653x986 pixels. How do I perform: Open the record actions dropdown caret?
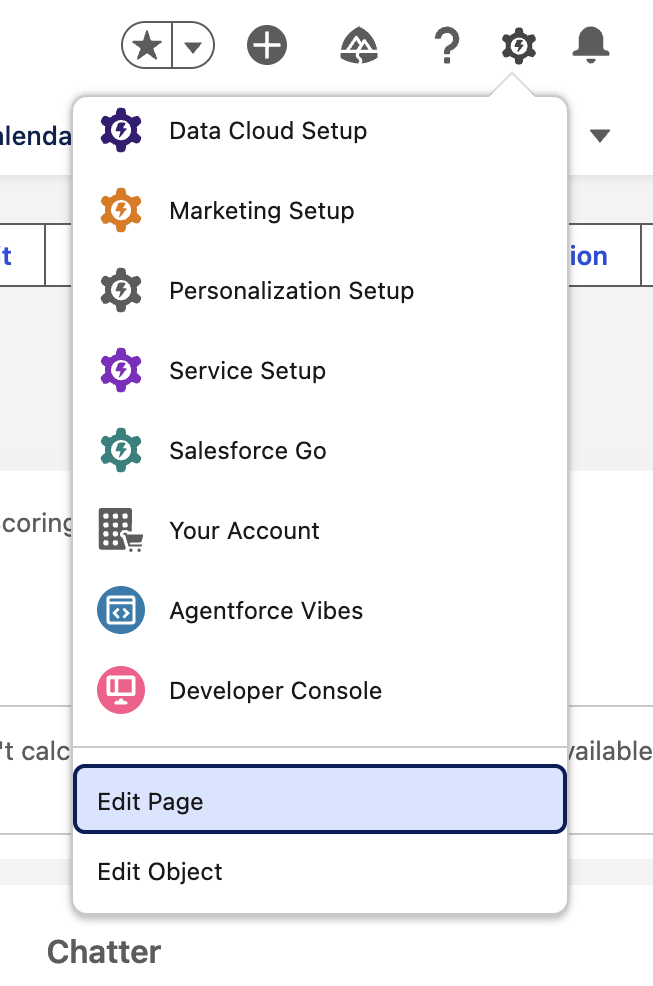(600, 136)
